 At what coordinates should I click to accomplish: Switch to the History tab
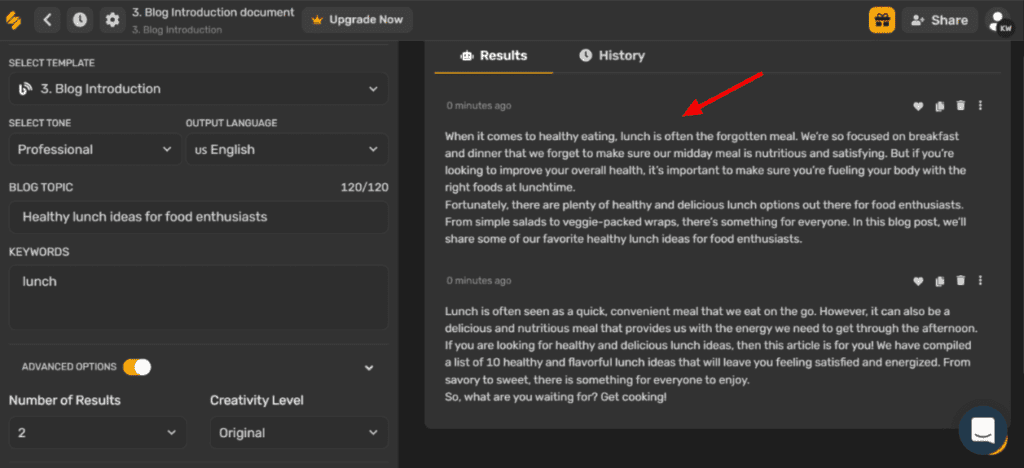[x=611, y=56]
